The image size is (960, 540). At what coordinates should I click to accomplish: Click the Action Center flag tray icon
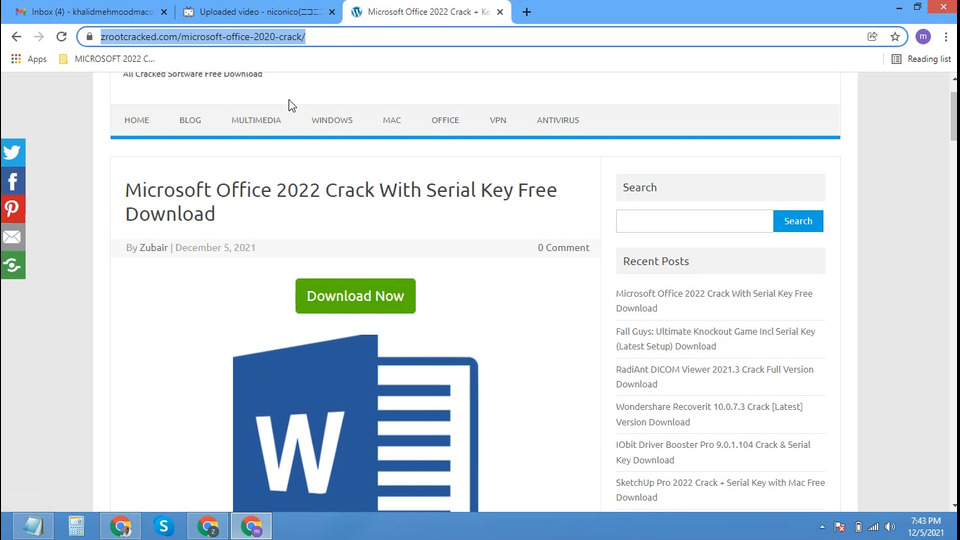(x=840, y=527)
